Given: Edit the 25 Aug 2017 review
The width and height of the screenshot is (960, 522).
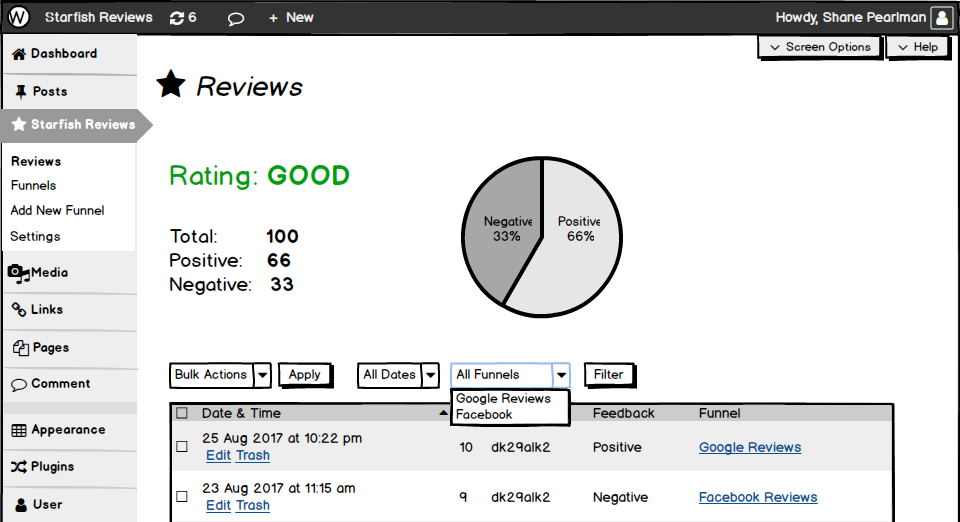Looking at the screenshot, I should tap(219, 455).
